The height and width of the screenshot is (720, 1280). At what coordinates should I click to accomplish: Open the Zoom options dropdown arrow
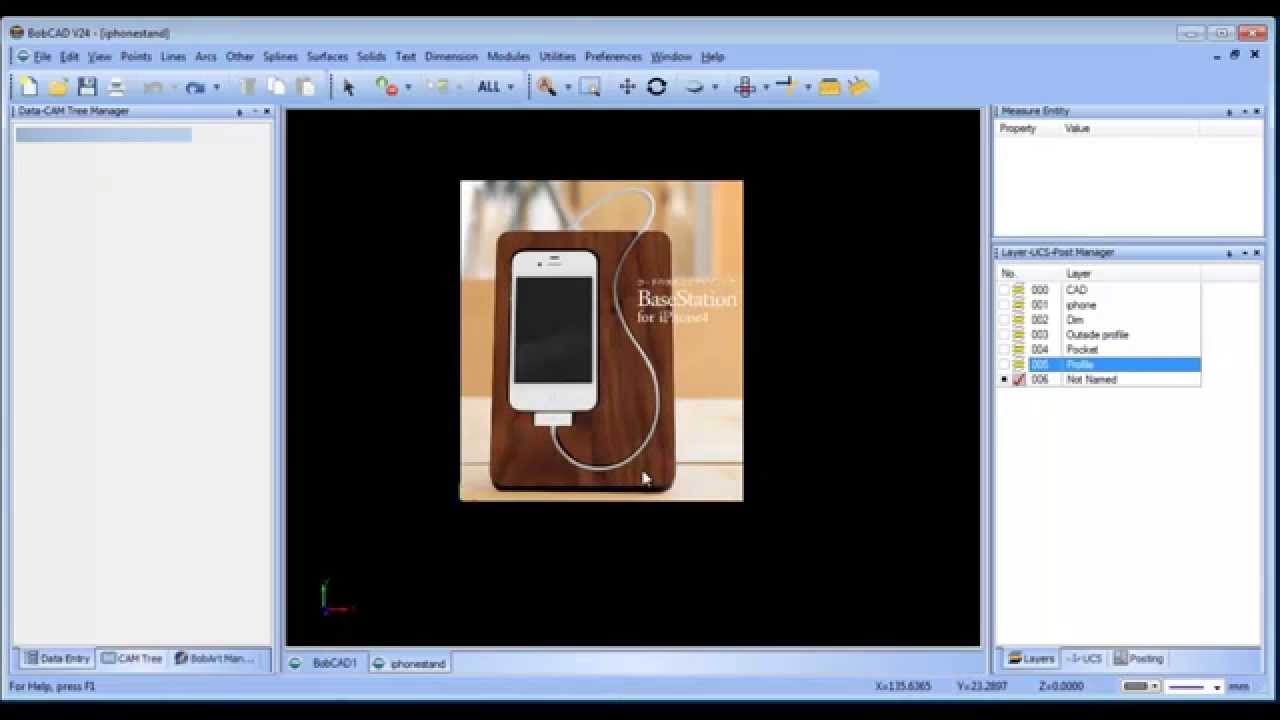coord(567,87)
